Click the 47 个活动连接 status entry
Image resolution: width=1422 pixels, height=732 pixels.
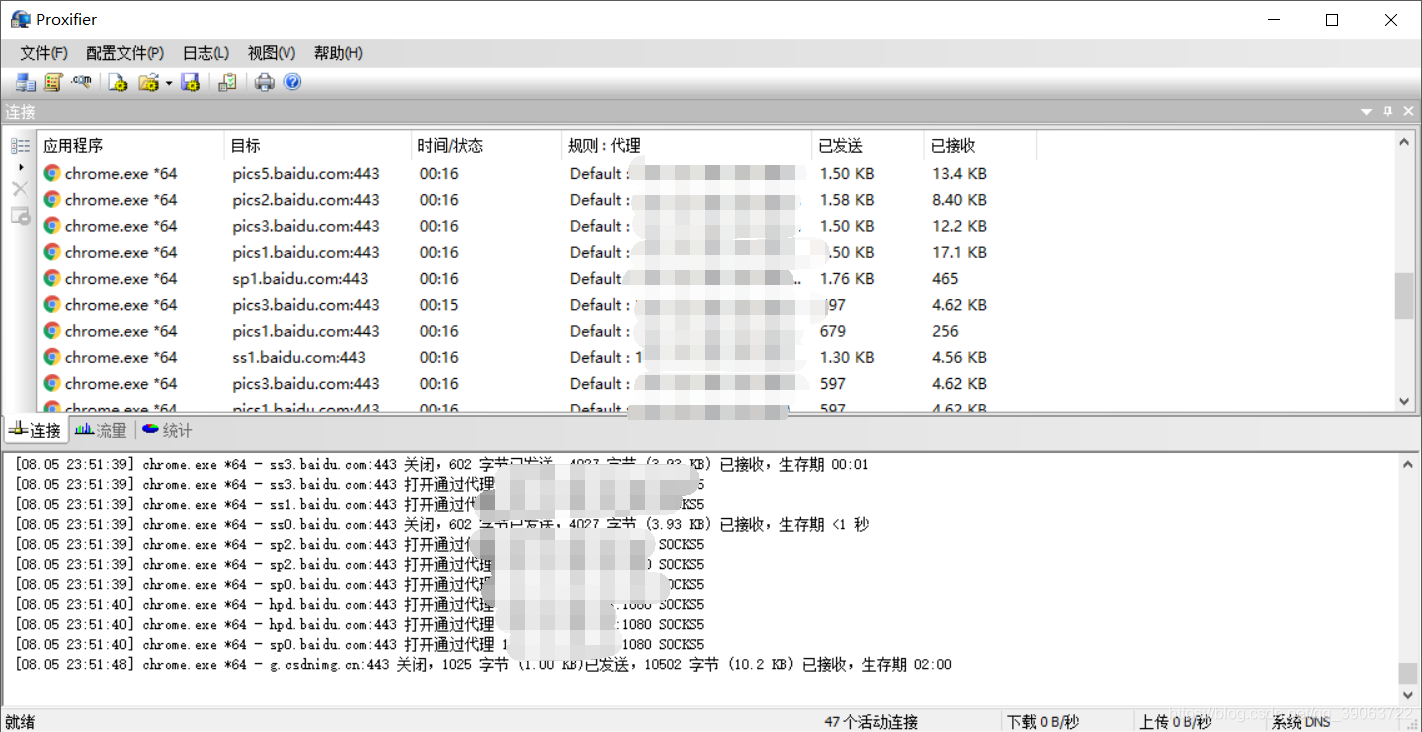pyautogui.click(x=871, y=721)
